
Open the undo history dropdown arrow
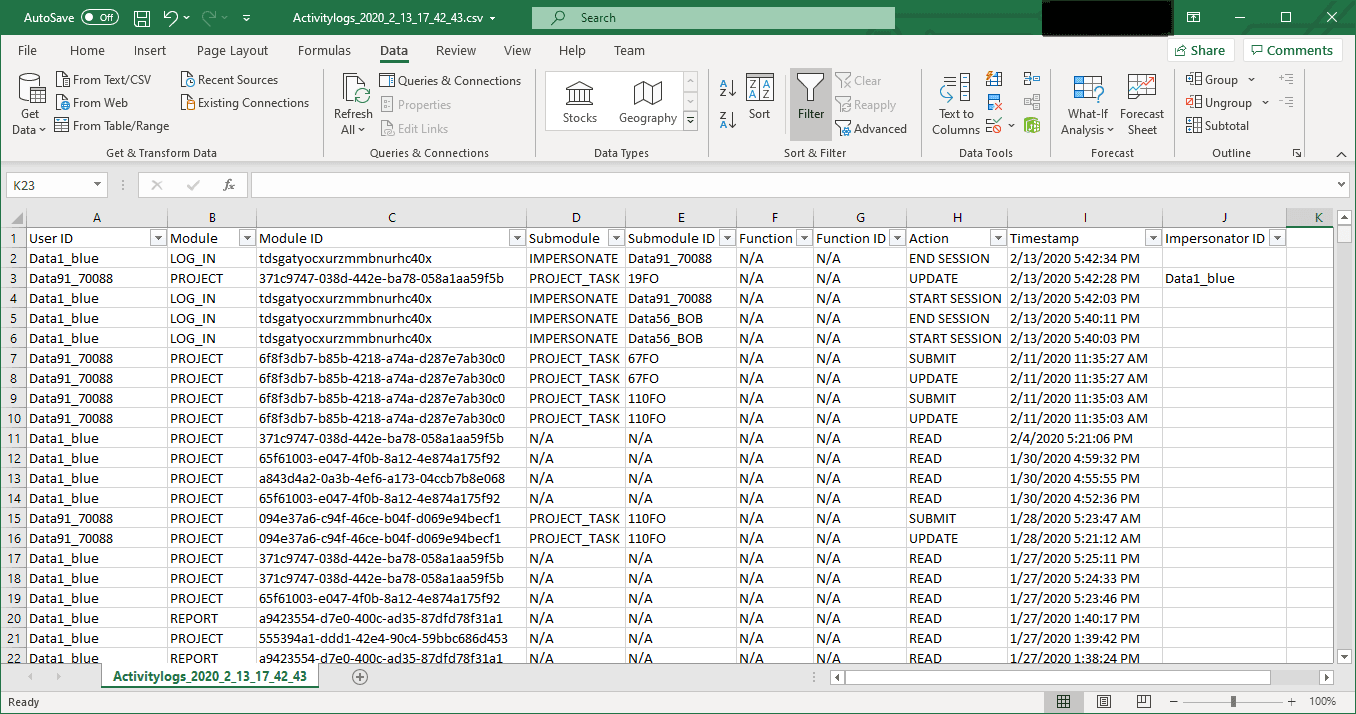pos(188,18)
